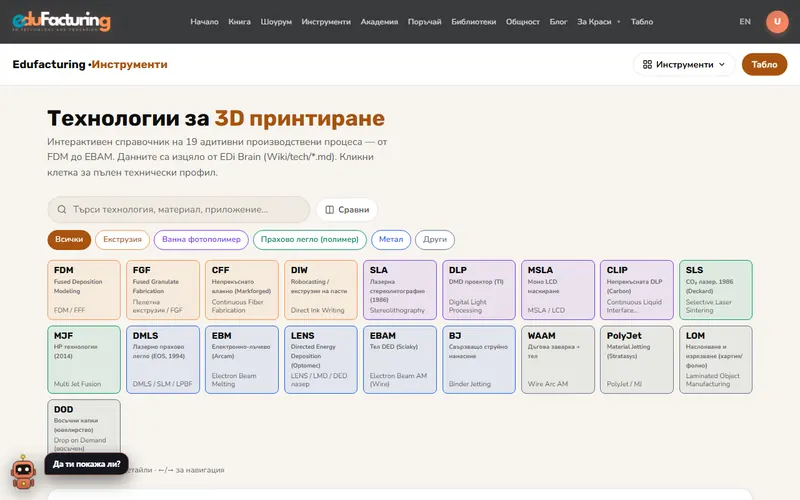
Task: Open the WAAM card
Action: [x=558, y=360]
